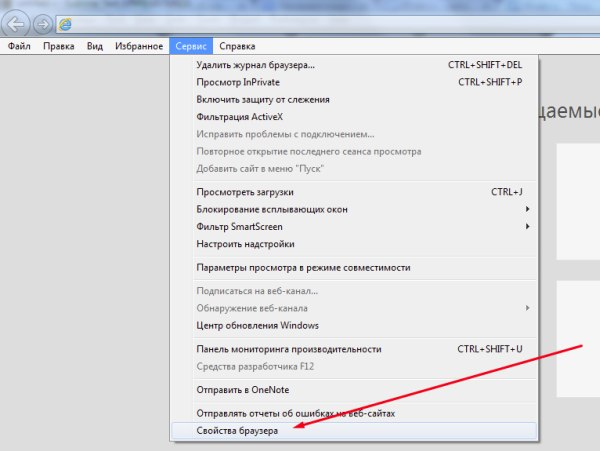Click the browser Forward arrow button
This screenshot has height=451, width=600.
coord(42,24)
